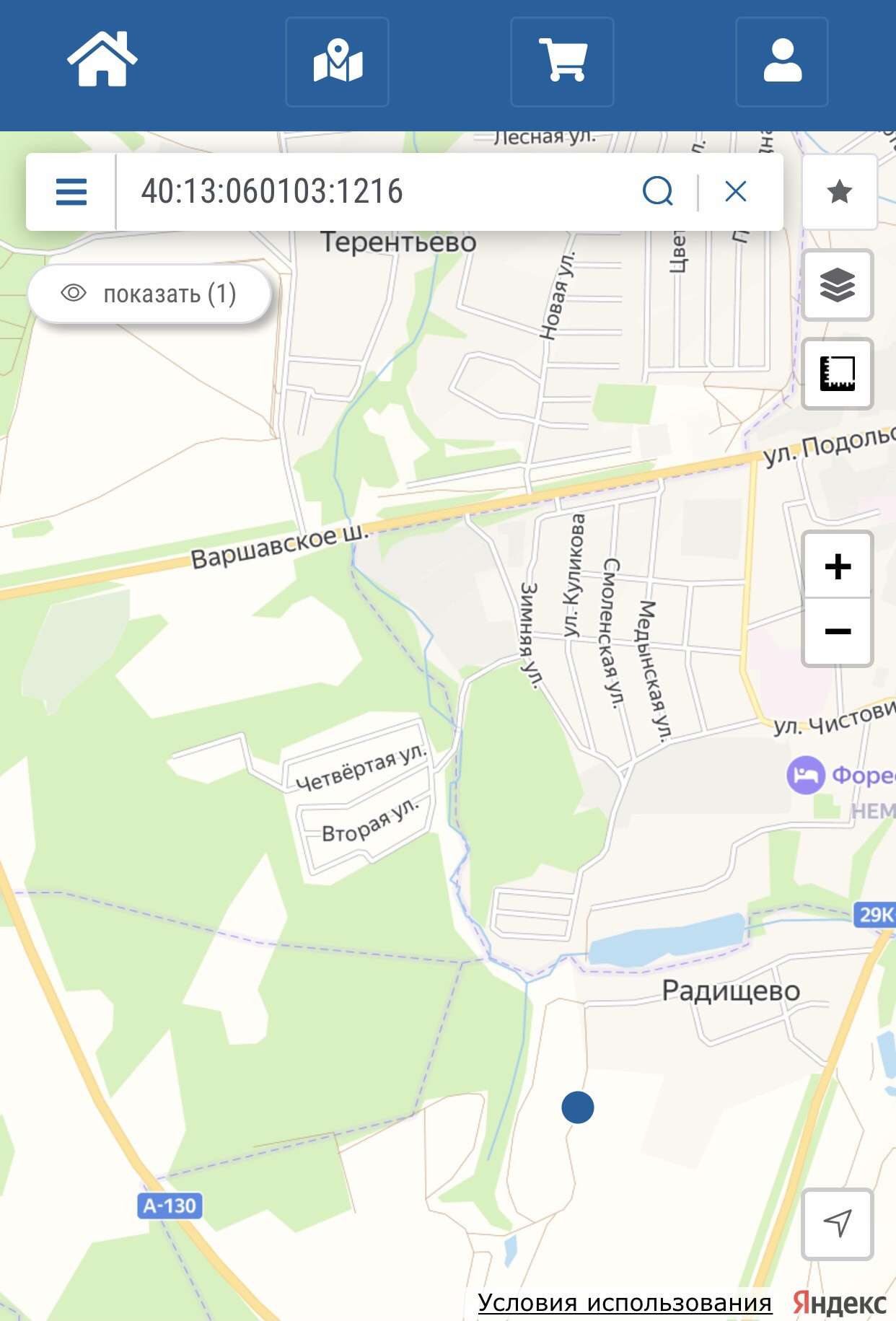Click the magnifier search icon
The height and width of the screenshot is (1321, 896).
point(658,192)
